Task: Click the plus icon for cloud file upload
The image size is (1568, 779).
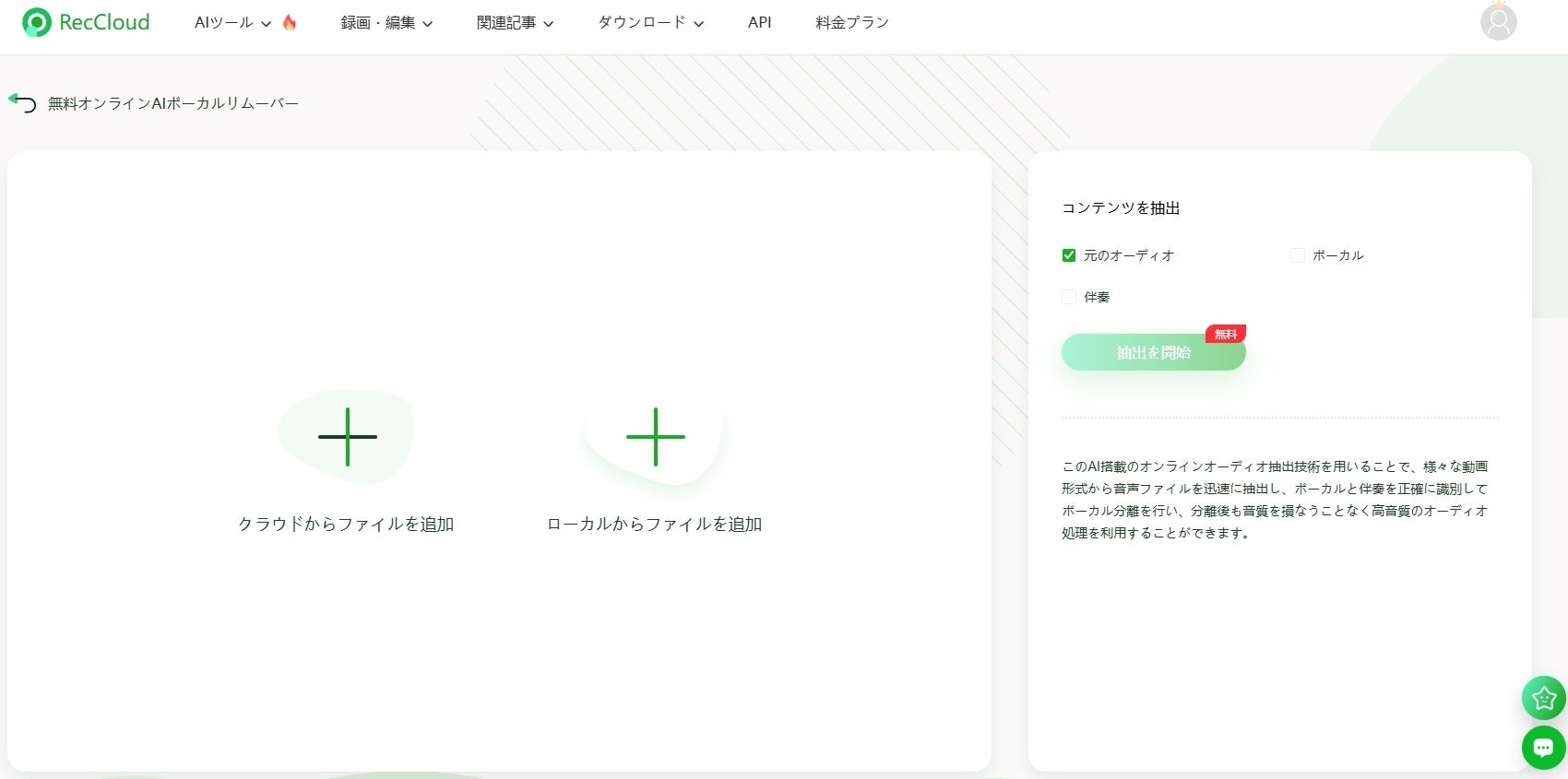Action: (347, 436)
